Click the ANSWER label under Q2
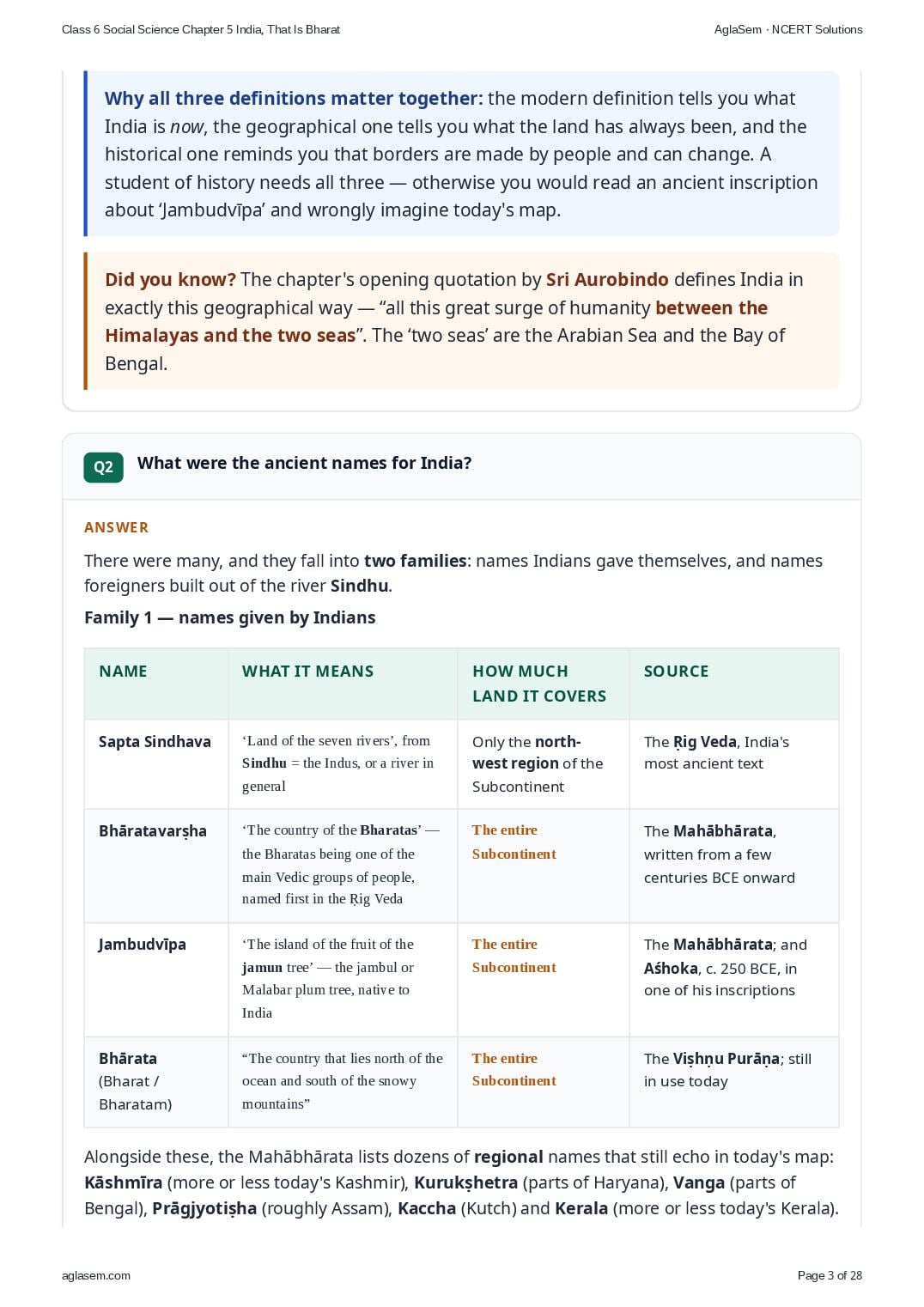 click(x=116, y=527)
